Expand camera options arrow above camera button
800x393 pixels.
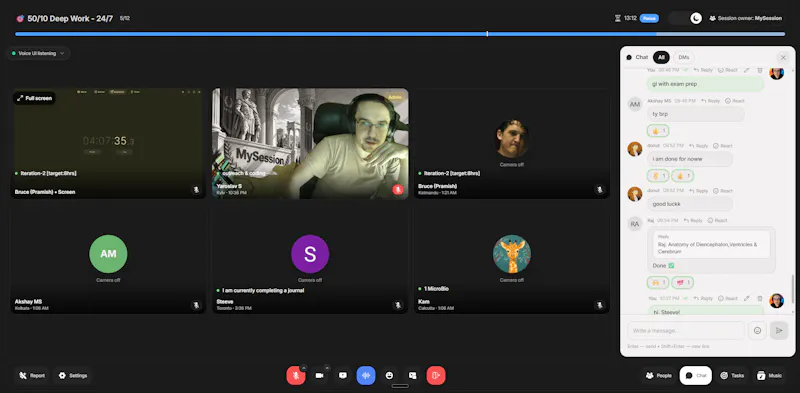(327, 367)
